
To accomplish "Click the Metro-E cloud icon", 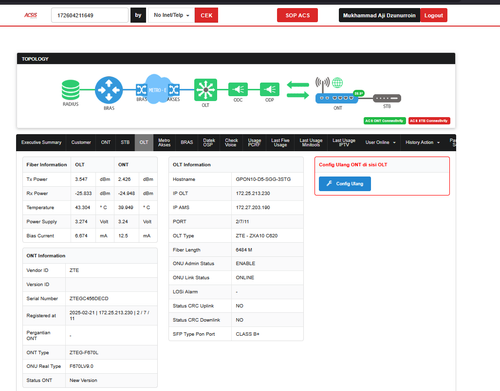I will 157,89.
